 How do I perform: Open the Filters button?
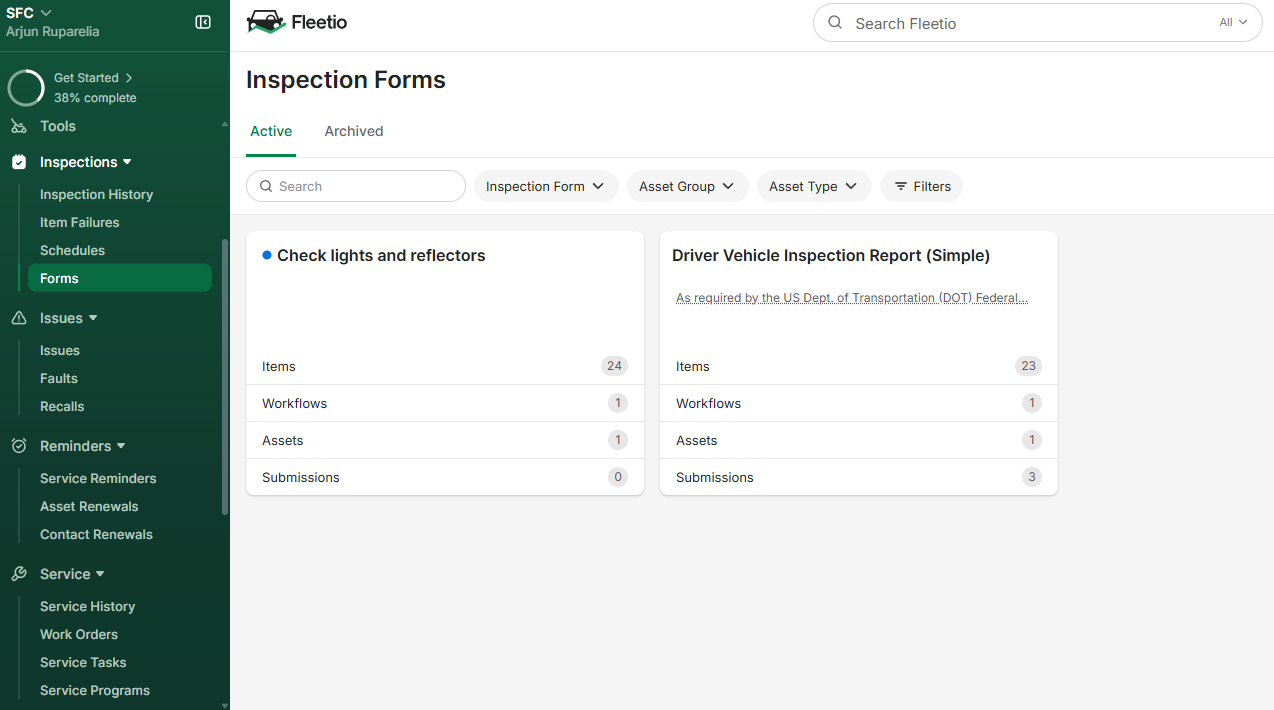(921, 186)
